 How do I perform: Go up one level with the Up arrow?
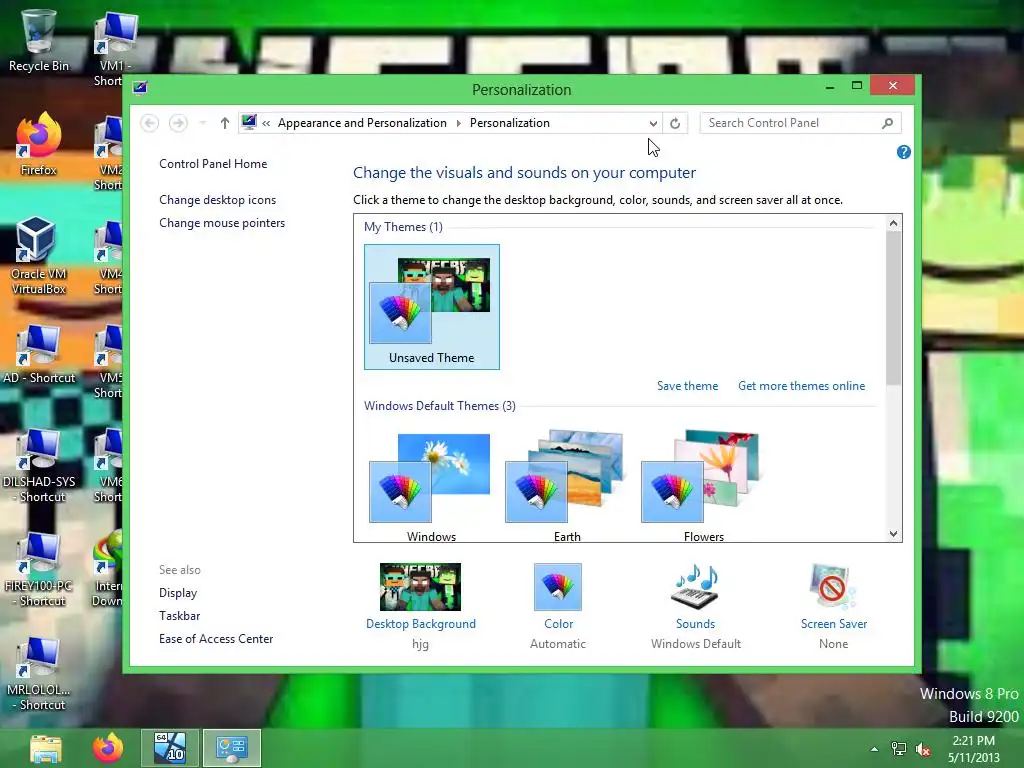pos(225,123)
